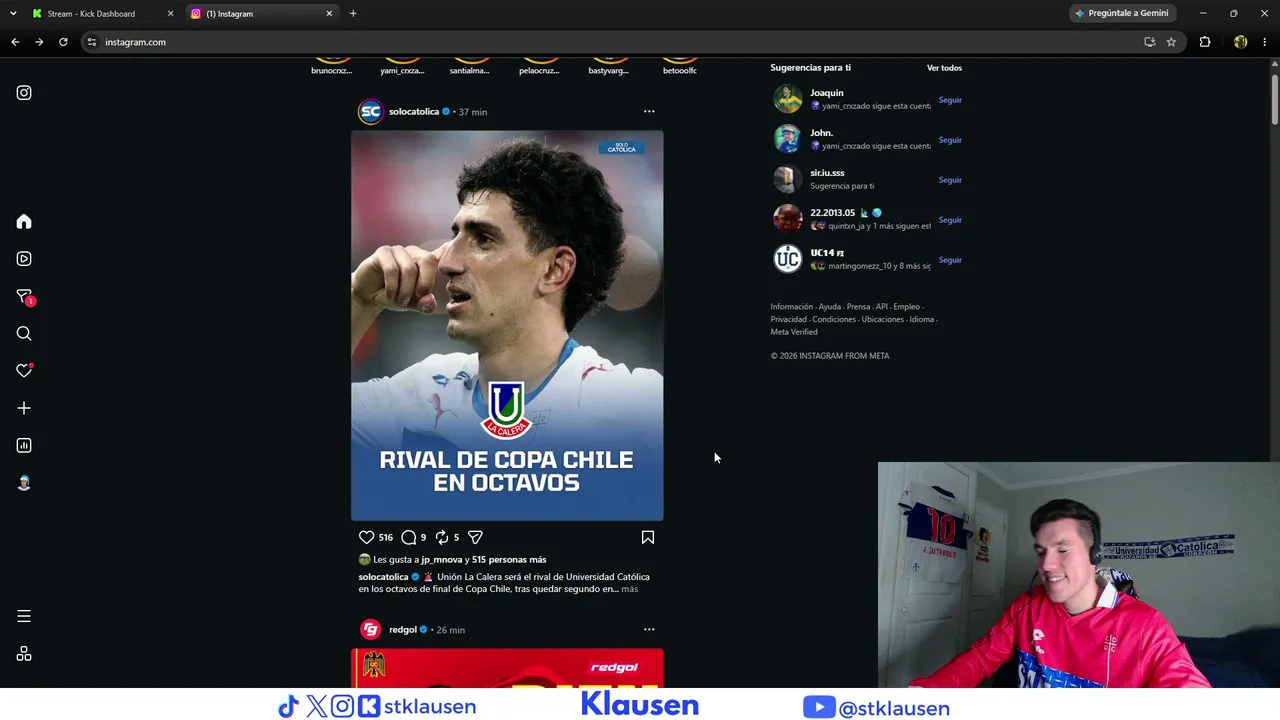The image size is (1280, 720).
Task: Save the solocatolica post with bookmark
Action: point(648,537)
